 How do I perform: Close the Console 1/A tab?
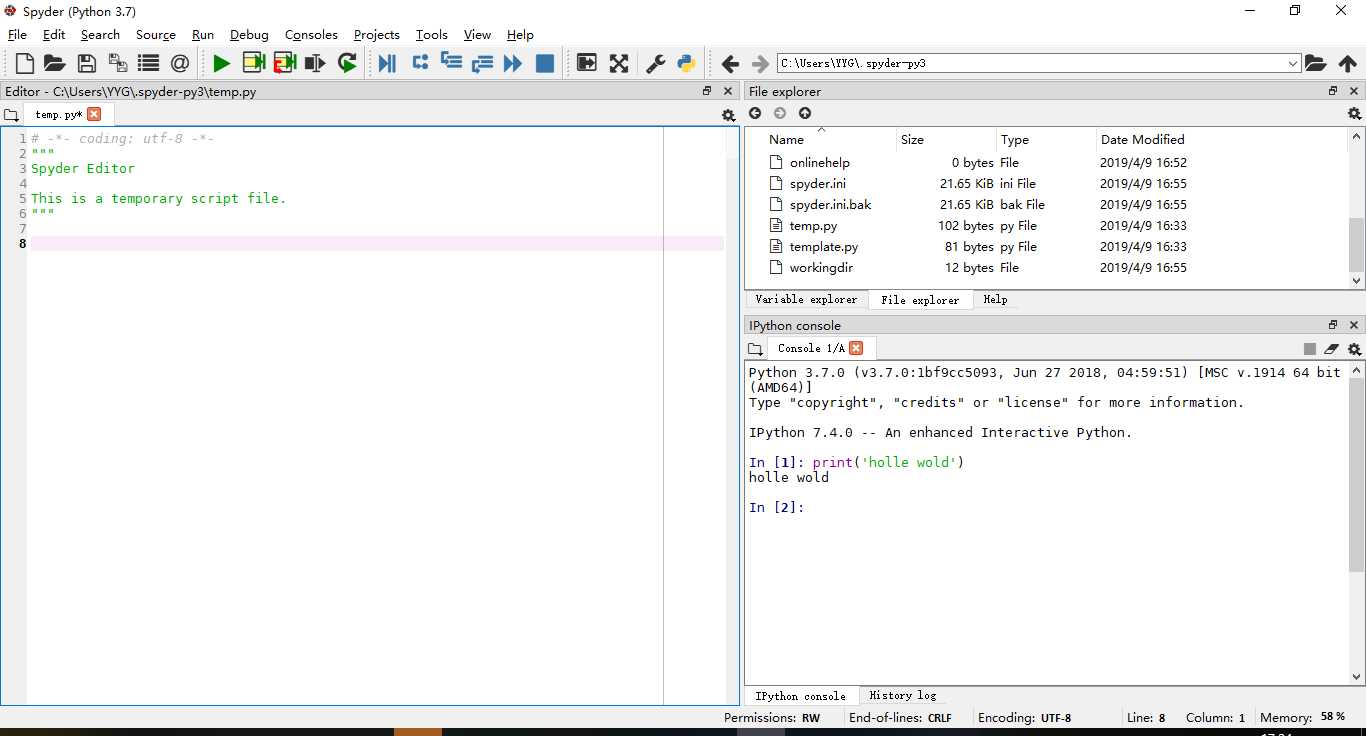point(856,348)
